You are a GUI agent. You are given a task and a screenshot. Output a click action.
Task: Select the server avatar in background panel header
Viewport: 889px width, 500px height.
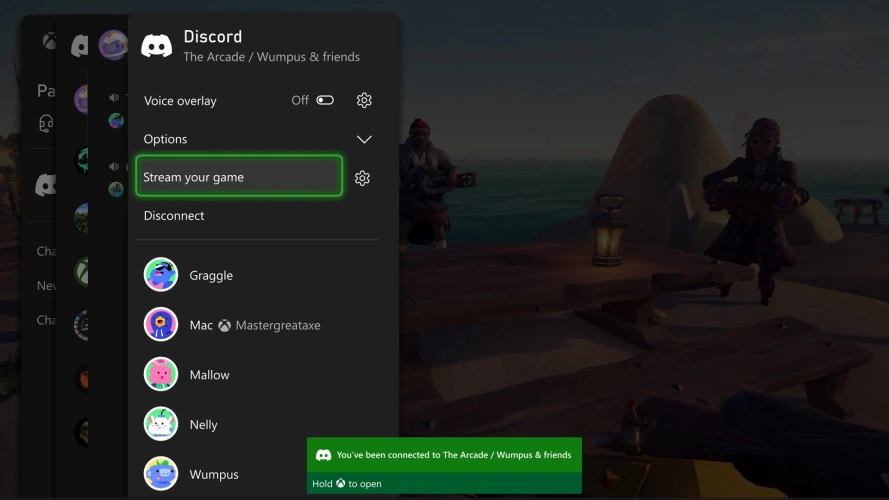click(x=113, y=44)
